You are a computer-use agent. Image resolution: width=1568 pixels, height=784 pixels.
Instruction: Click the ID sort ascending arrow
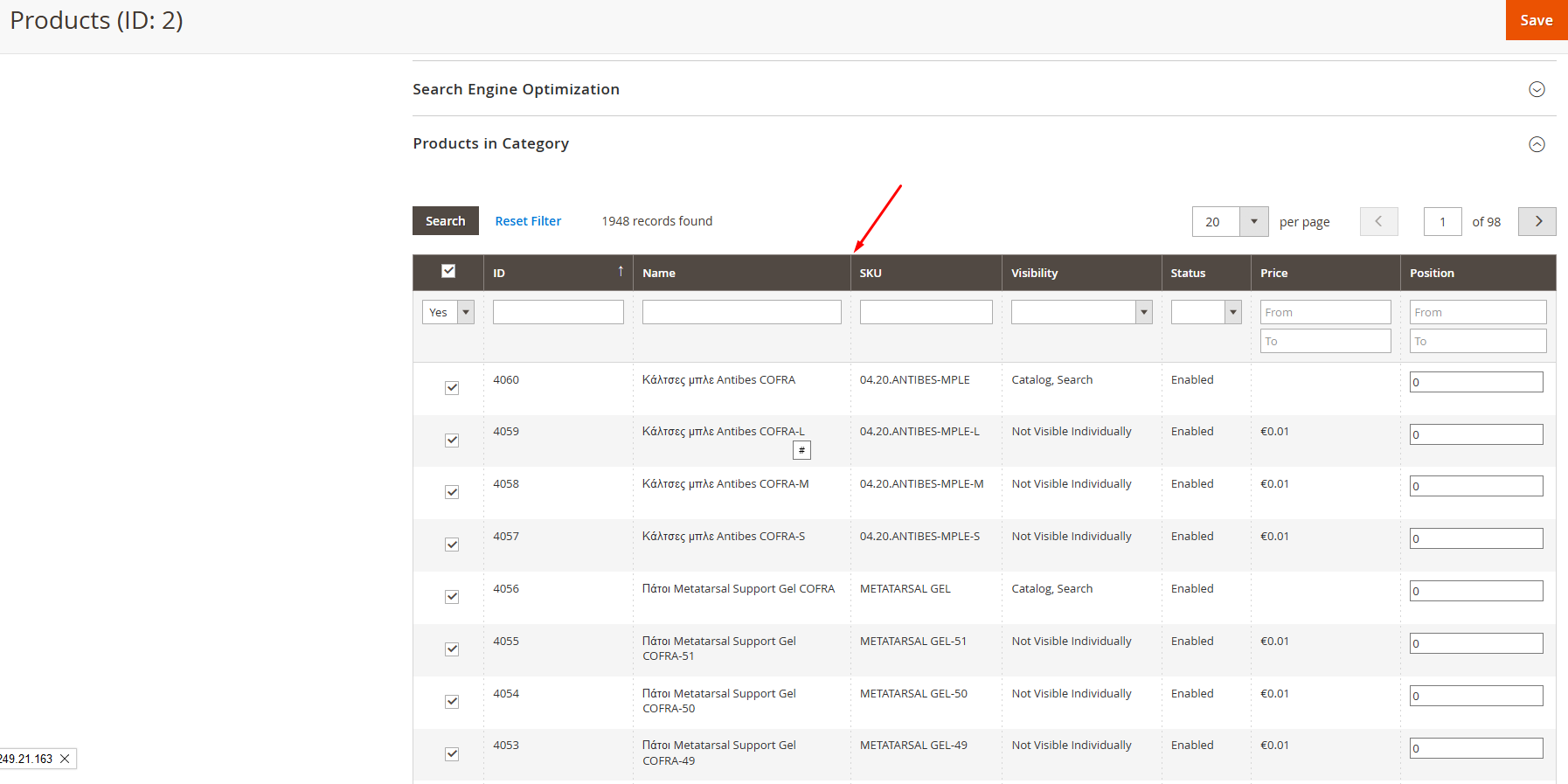pyautogui.click(x=621, y=271)
